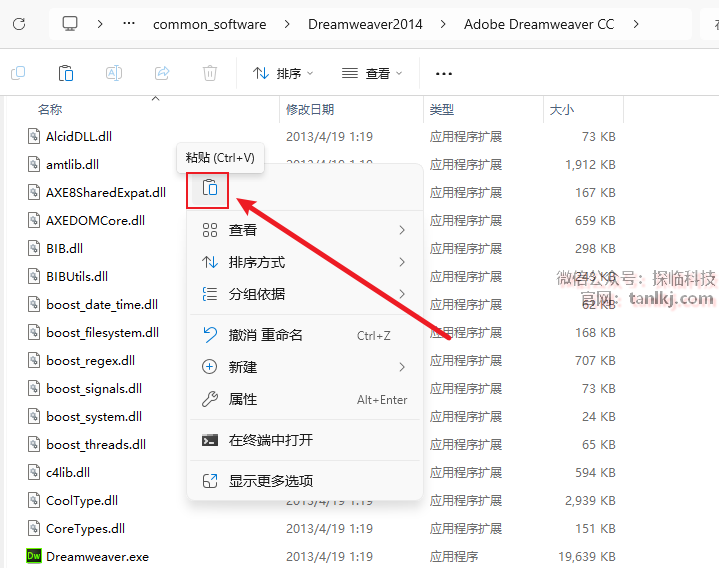Image resolution: width=719 pixels, height=568 pixels.
Task: Click the Rename toolbar icon
Action: 114,73
